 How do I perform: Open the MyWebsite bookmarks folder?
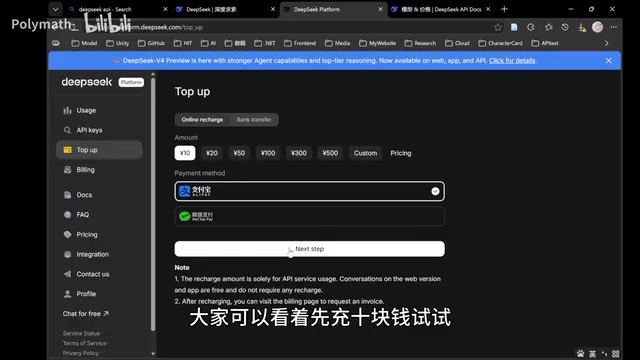click(378, 43)
